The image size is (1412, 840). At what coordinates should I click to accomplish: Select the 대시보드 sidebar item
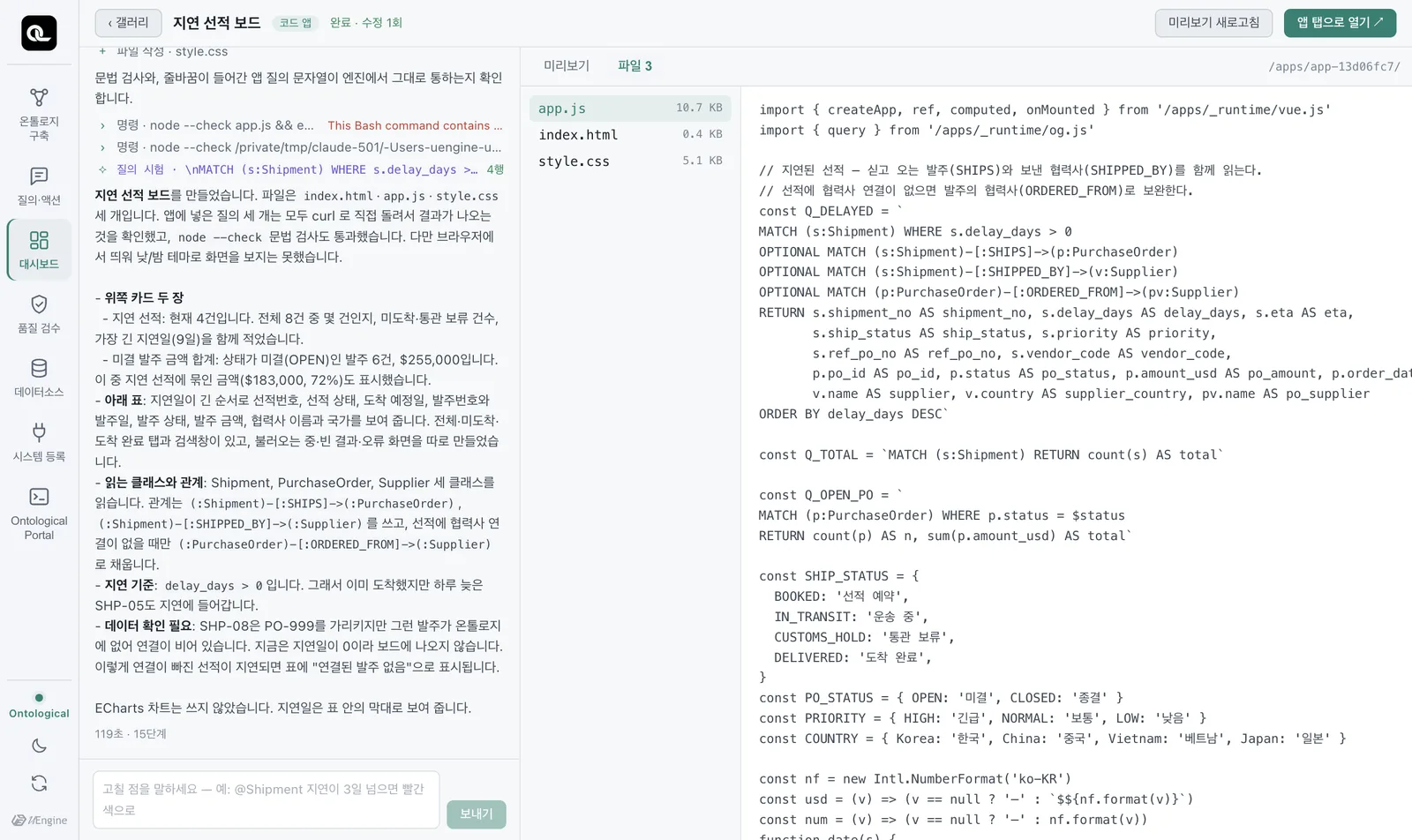point(39,250)
